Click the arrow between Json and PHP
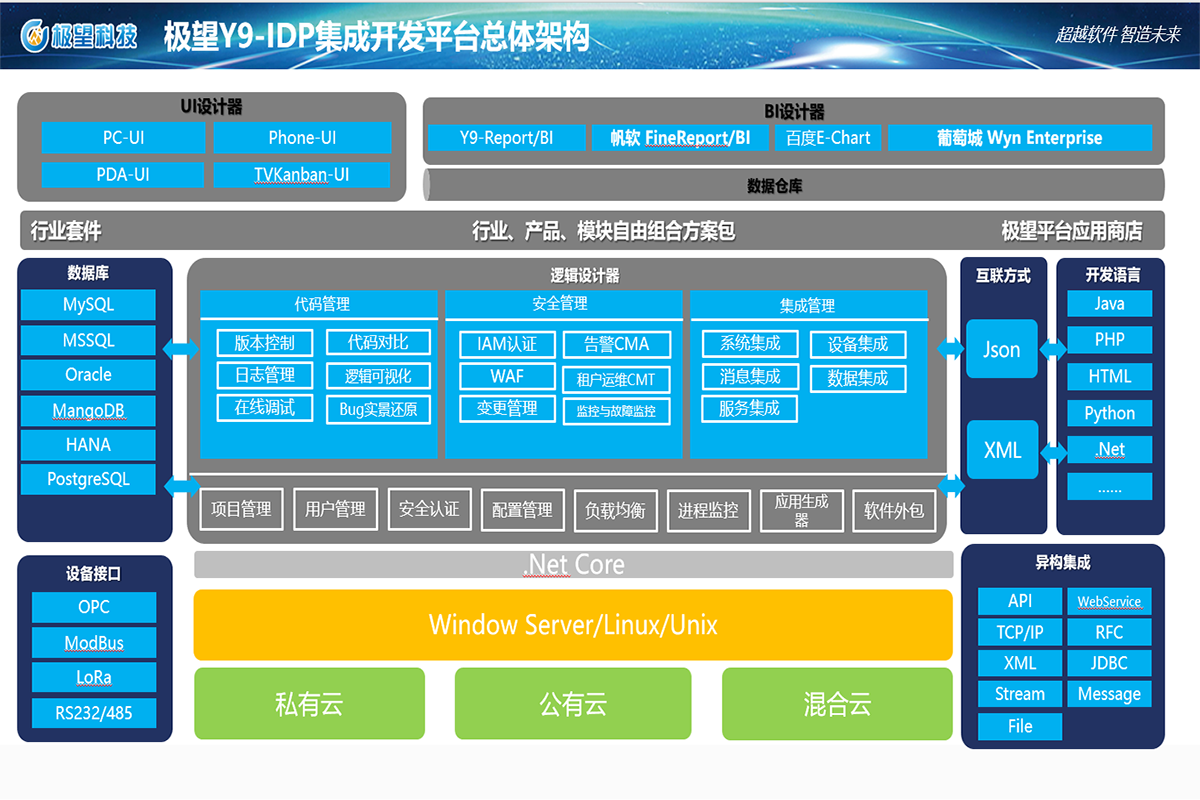This screenshot has height=800, width=1200. [1052, 349]
